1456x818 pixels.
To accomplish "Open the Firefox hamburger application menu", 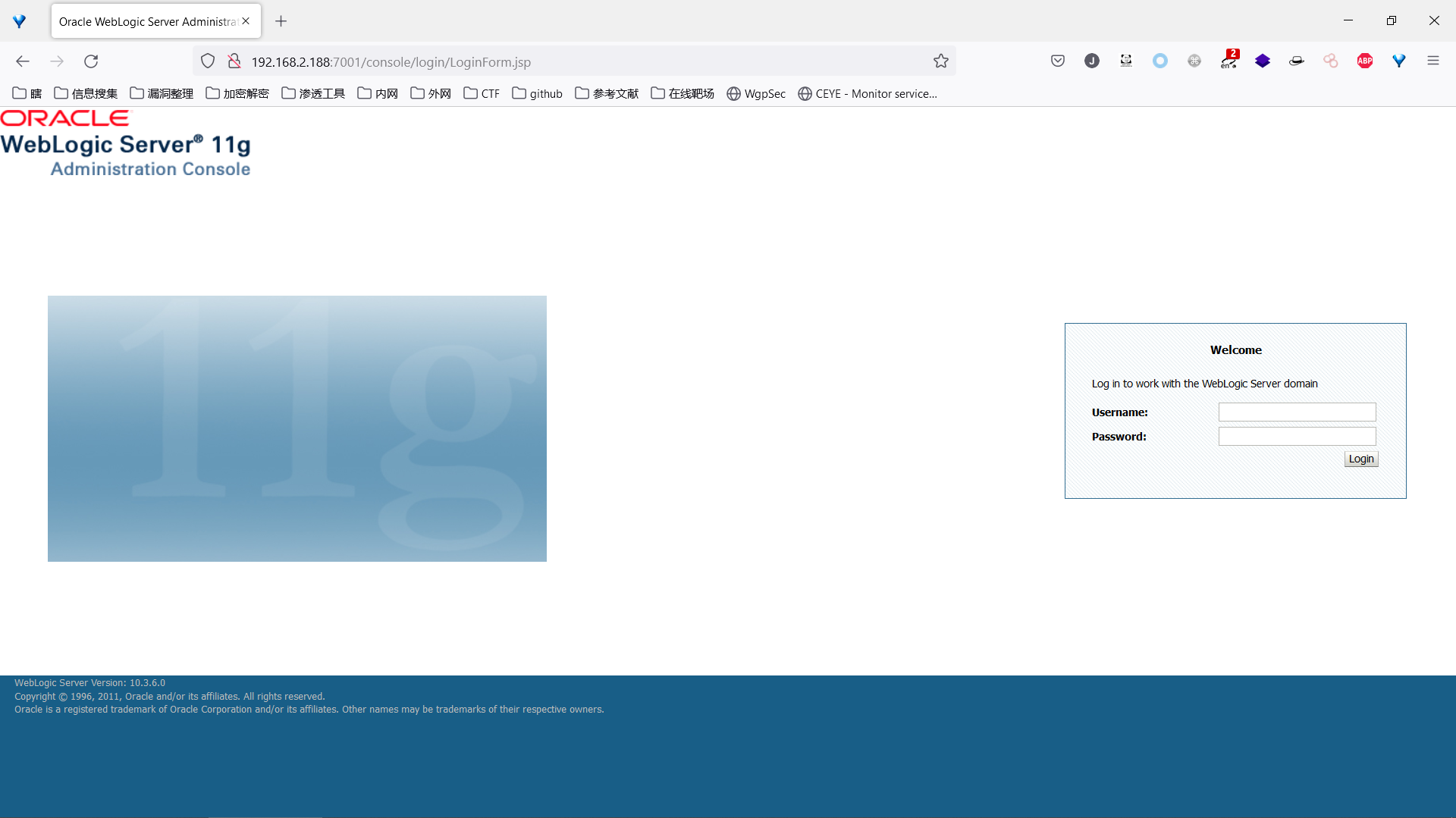I will (1433, 61).
